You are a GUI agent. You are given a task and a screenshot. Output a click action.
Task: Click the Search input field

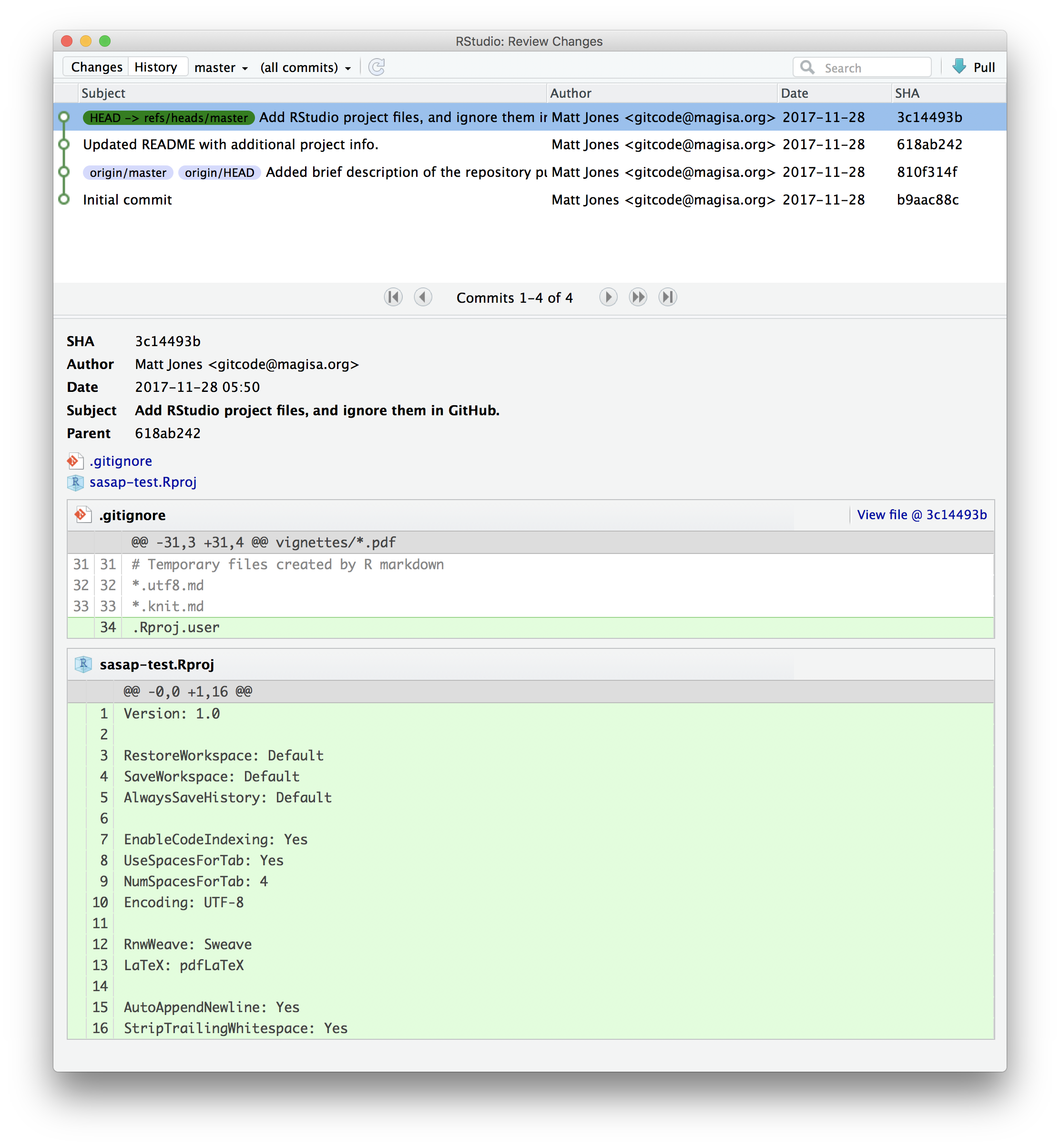[862, 68]
